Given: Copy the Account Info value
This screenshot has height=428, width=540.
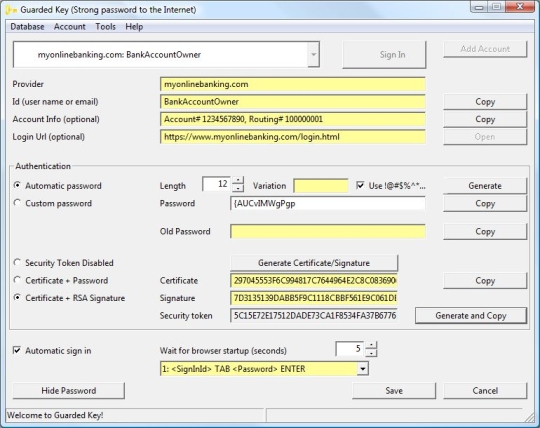Looking at the screenshot, I should point(485,119).
